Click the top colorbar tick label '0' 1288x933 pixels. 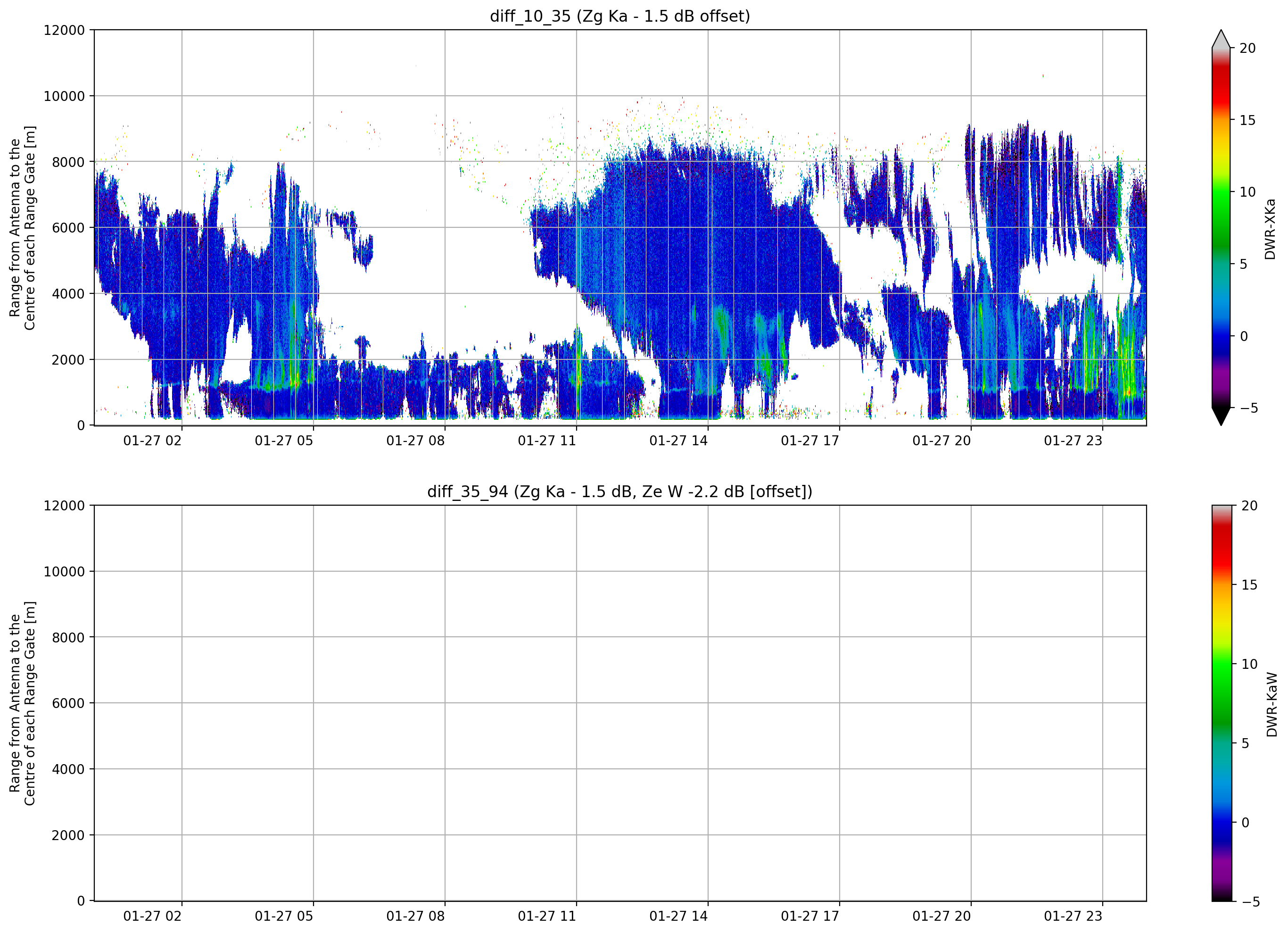coord(1244,336)
